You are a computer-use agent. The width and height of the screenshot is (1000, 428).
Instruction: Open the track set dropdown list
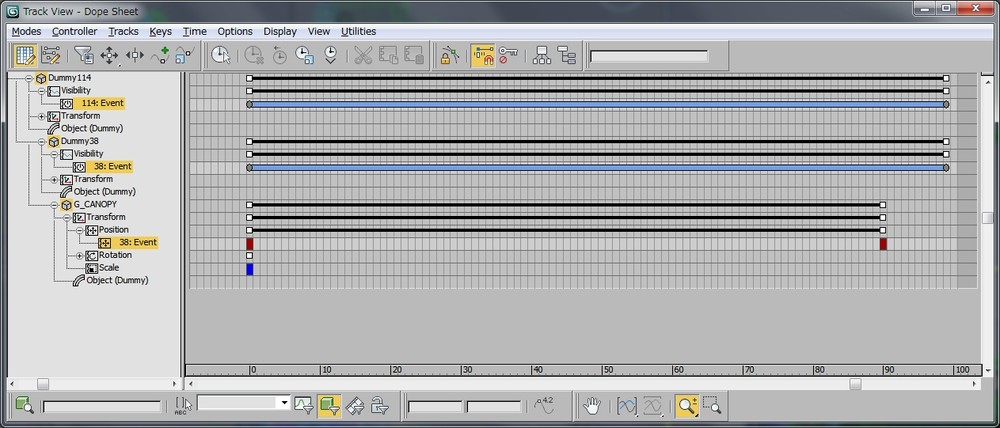284,403
